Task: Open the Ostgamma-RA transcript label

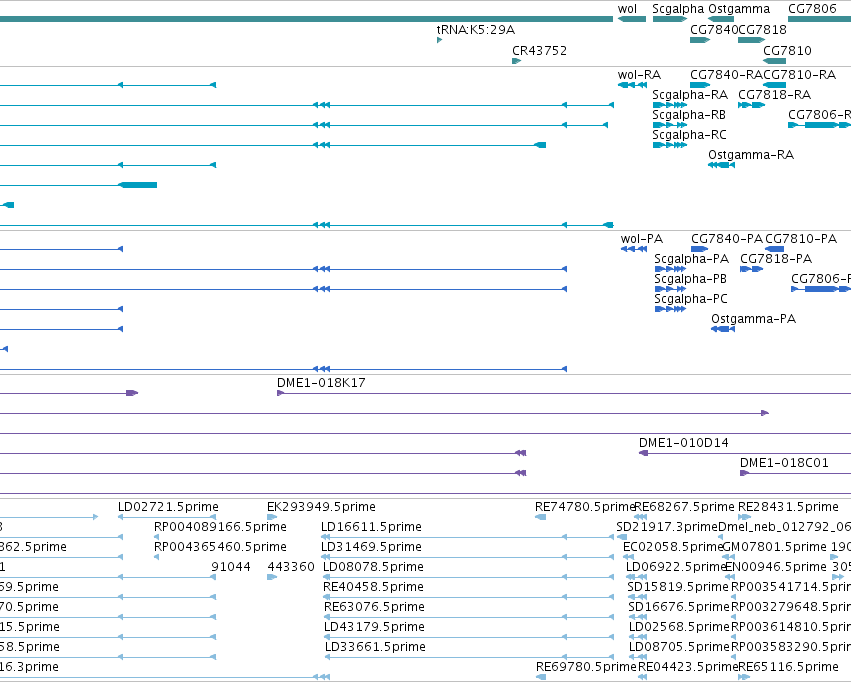Action: 751,155
